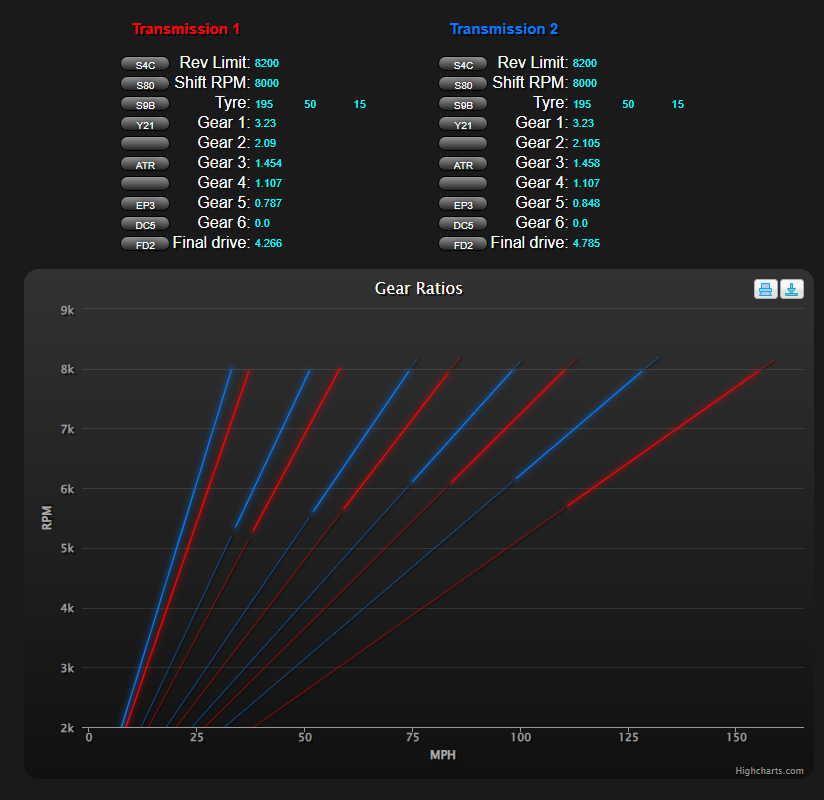824x800 pixels.
Task: Load ATR preset for Transmission 1
Action: coord(145,164)
